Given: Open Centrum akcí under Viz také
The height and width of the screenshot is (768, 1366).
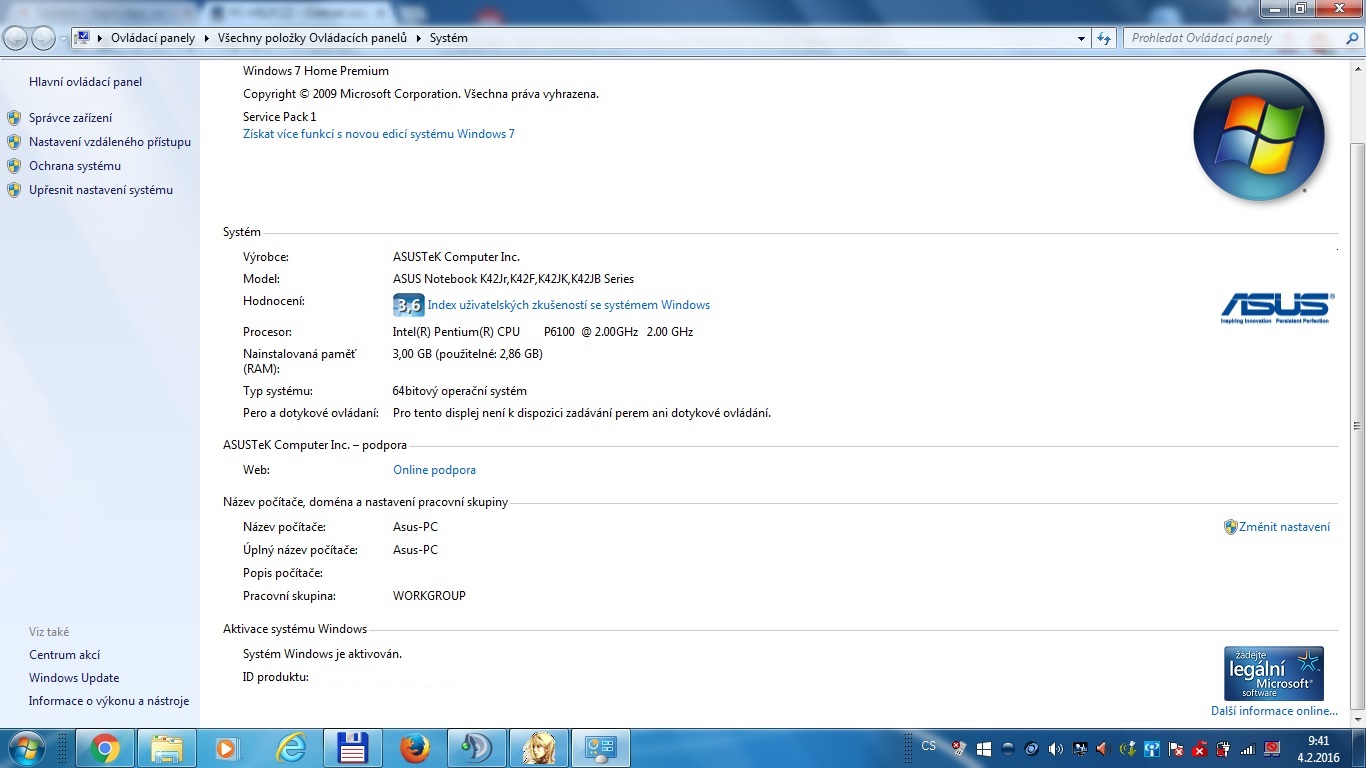Looking at the screenshot, I should tap(65, 655).
